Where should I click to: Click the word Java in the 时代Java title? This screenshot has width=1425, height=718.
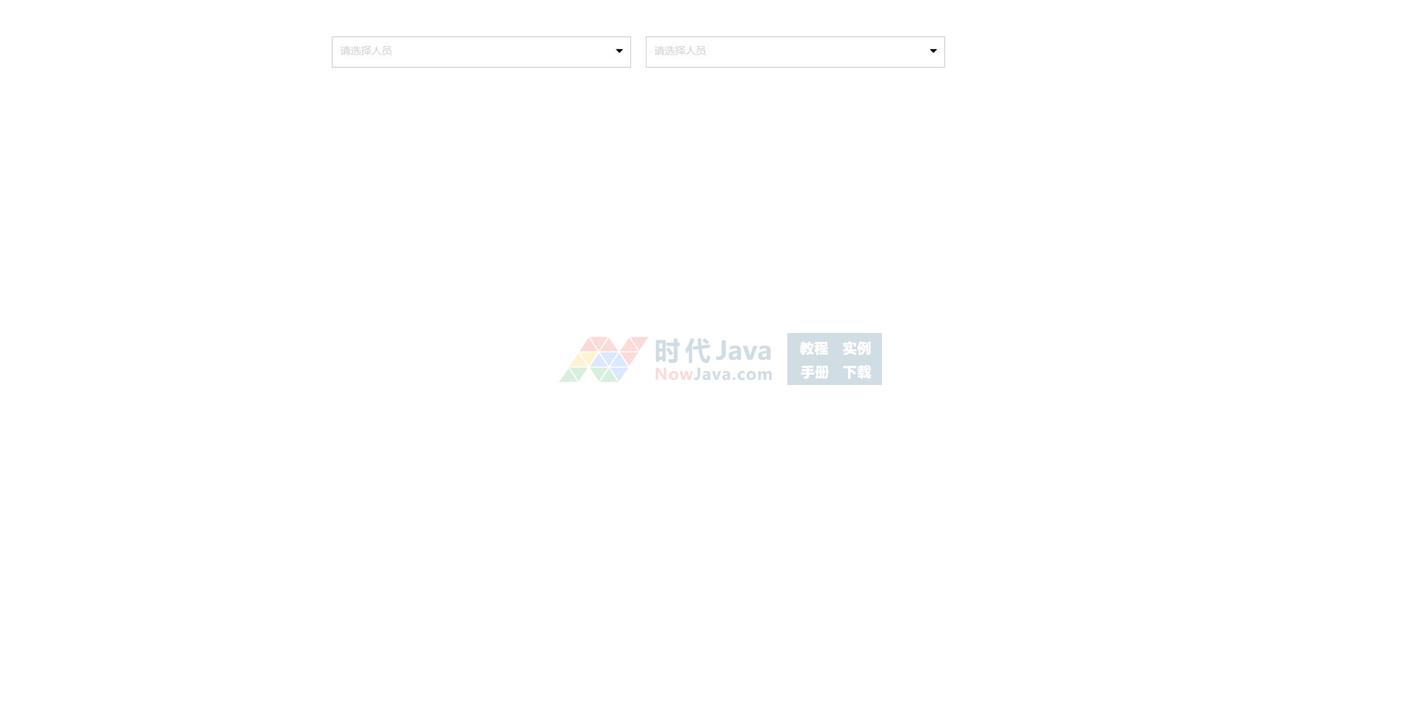tap(742, 351)
